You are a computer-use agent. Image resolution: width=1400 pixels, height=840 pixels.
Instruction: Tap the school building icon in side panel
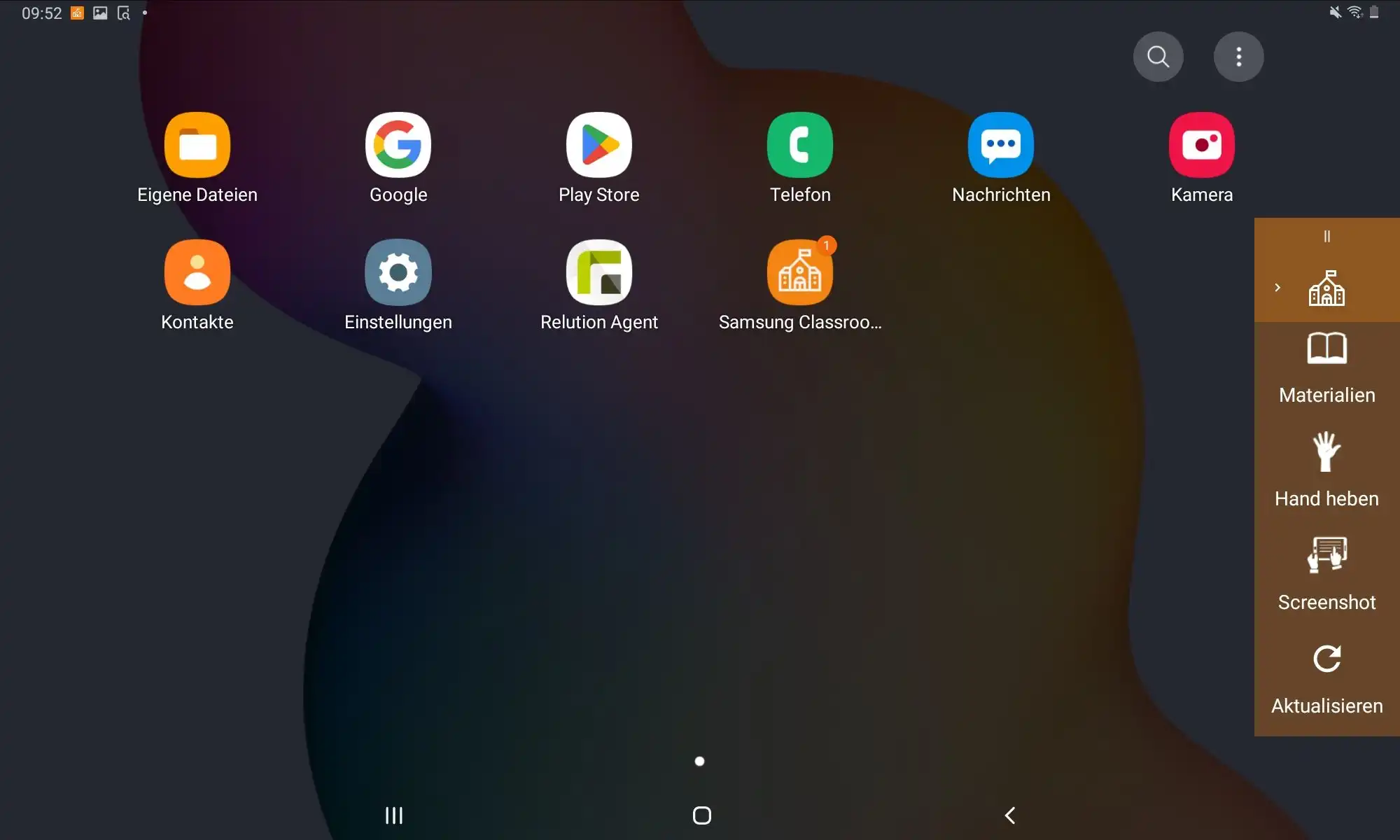[x=1326, y=288]
